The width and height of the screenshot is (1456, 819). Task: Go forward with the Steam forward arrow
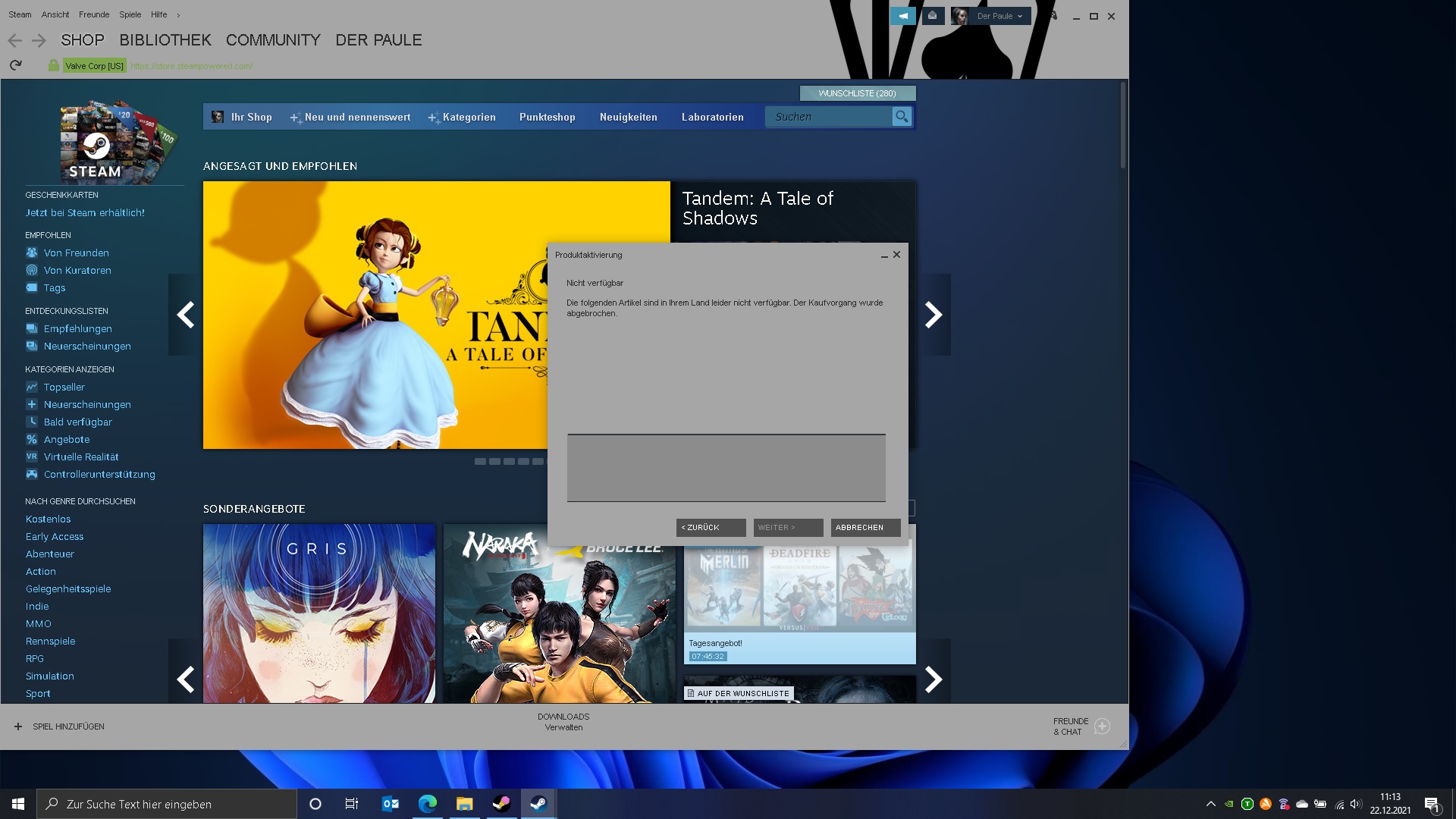[x=39, y=41]
